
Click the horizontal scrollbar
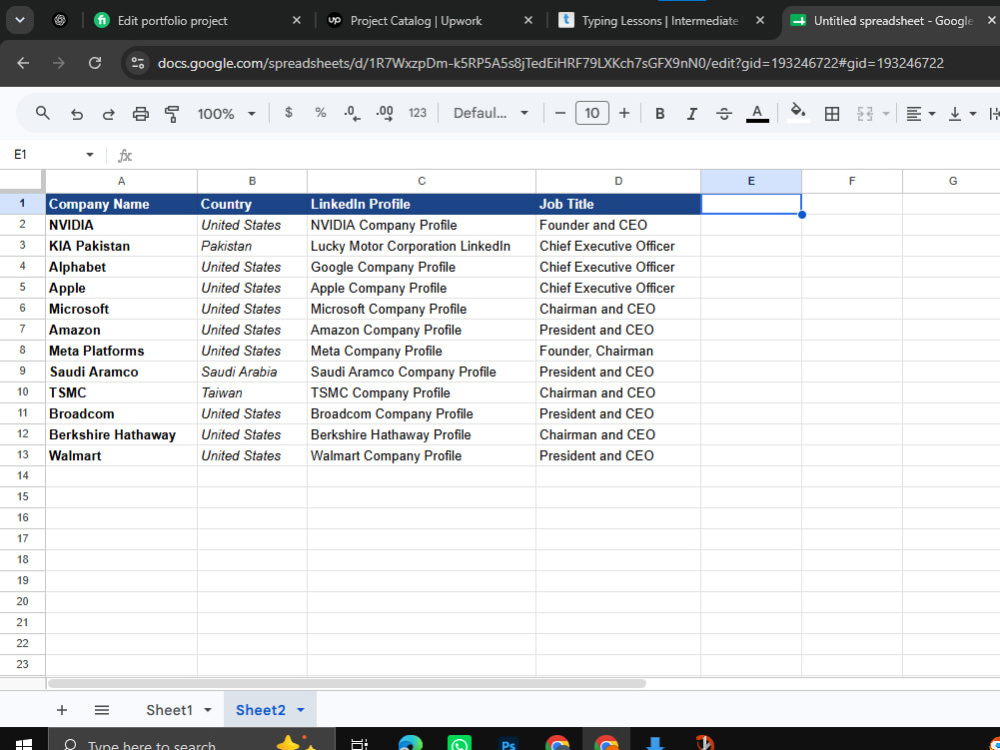tap(347, 683)
